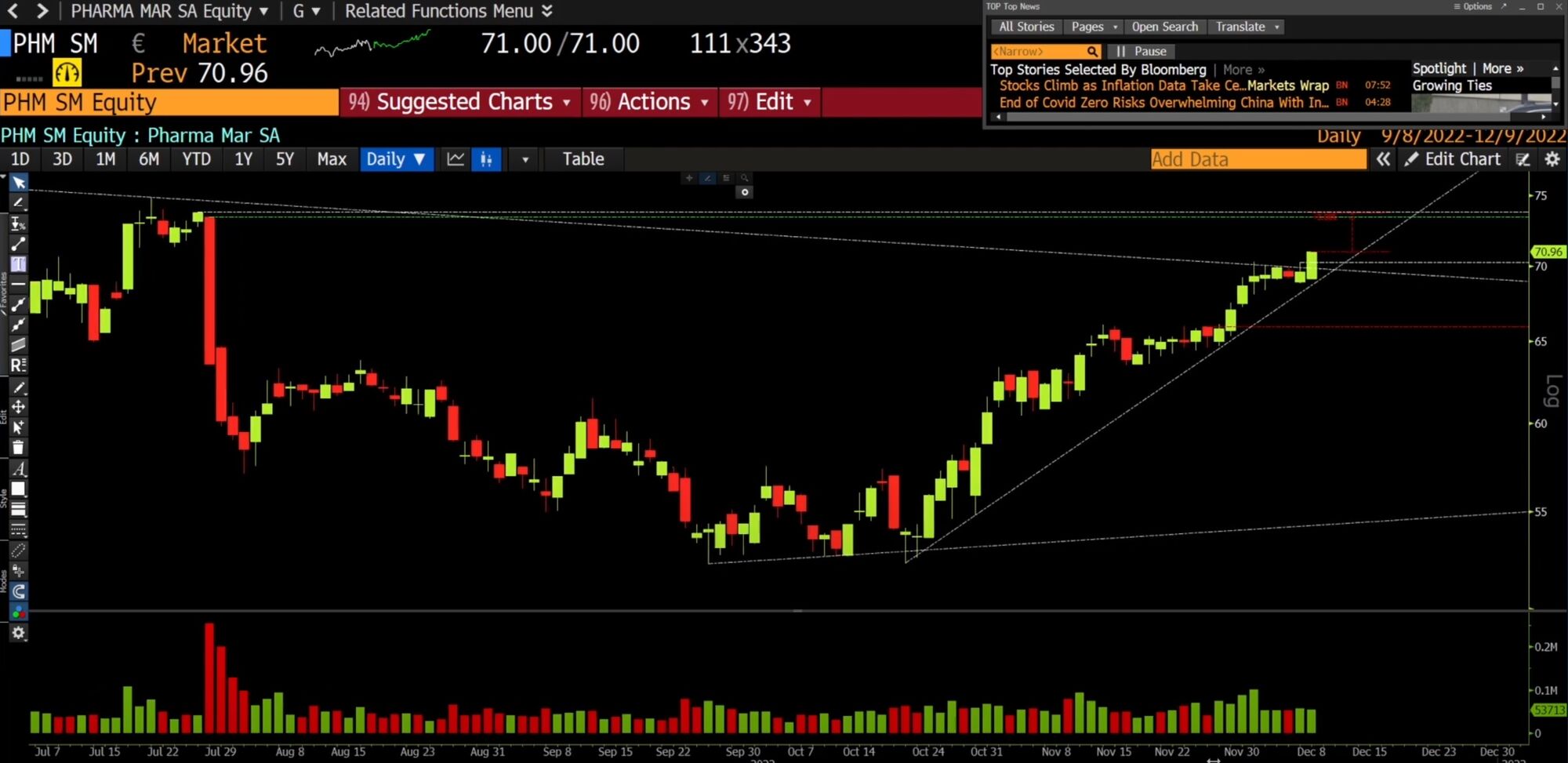Open the font style tool
Image resolution: width=1568 pixels, height=763 pixels.
point(18,469)
